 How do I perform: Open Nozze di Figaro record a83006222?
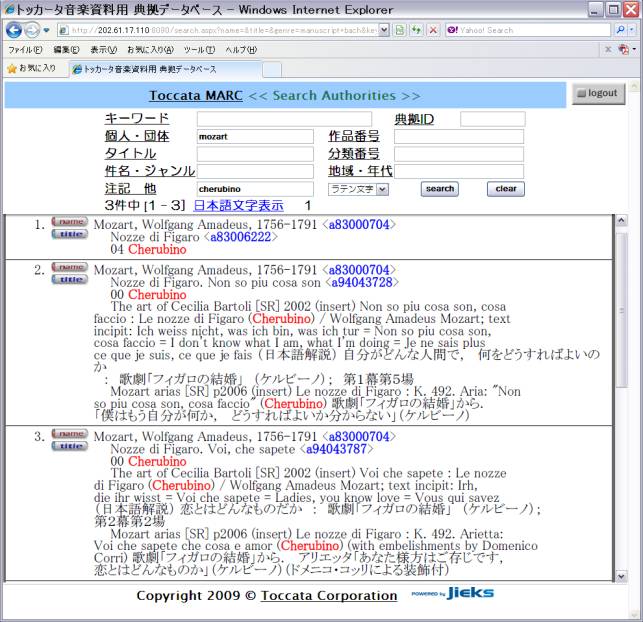241,237
